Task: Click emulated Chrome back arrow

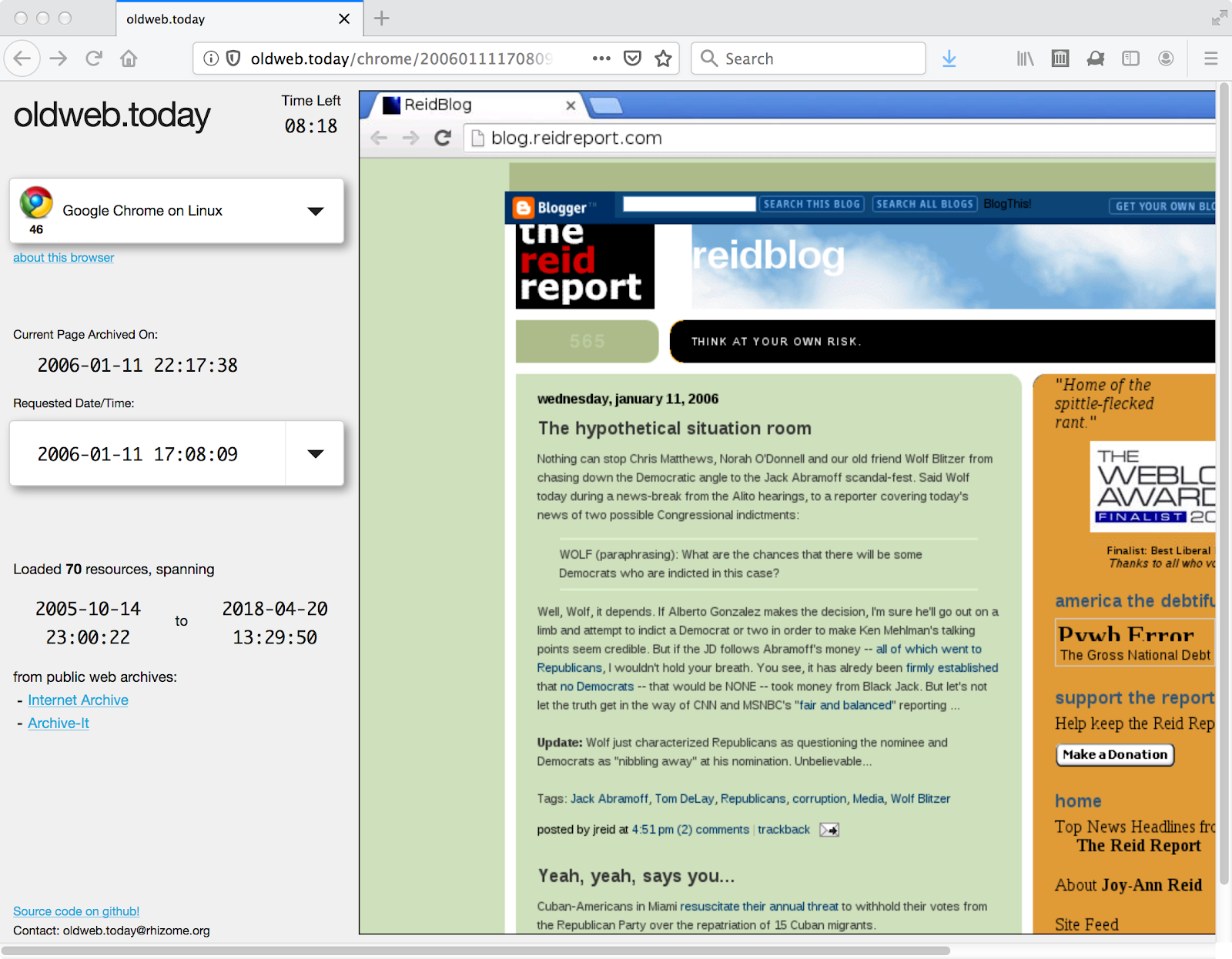Action: [379, 138]
